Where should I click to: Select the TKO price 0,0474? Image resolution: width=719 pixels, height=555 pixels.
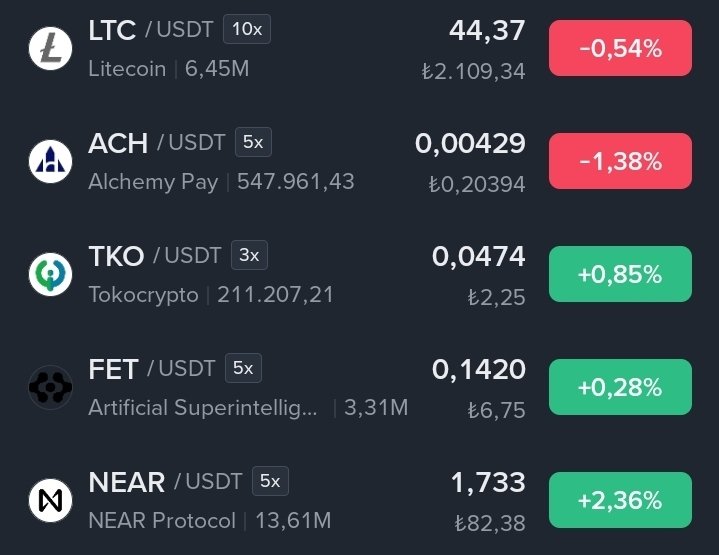(478, 256)
